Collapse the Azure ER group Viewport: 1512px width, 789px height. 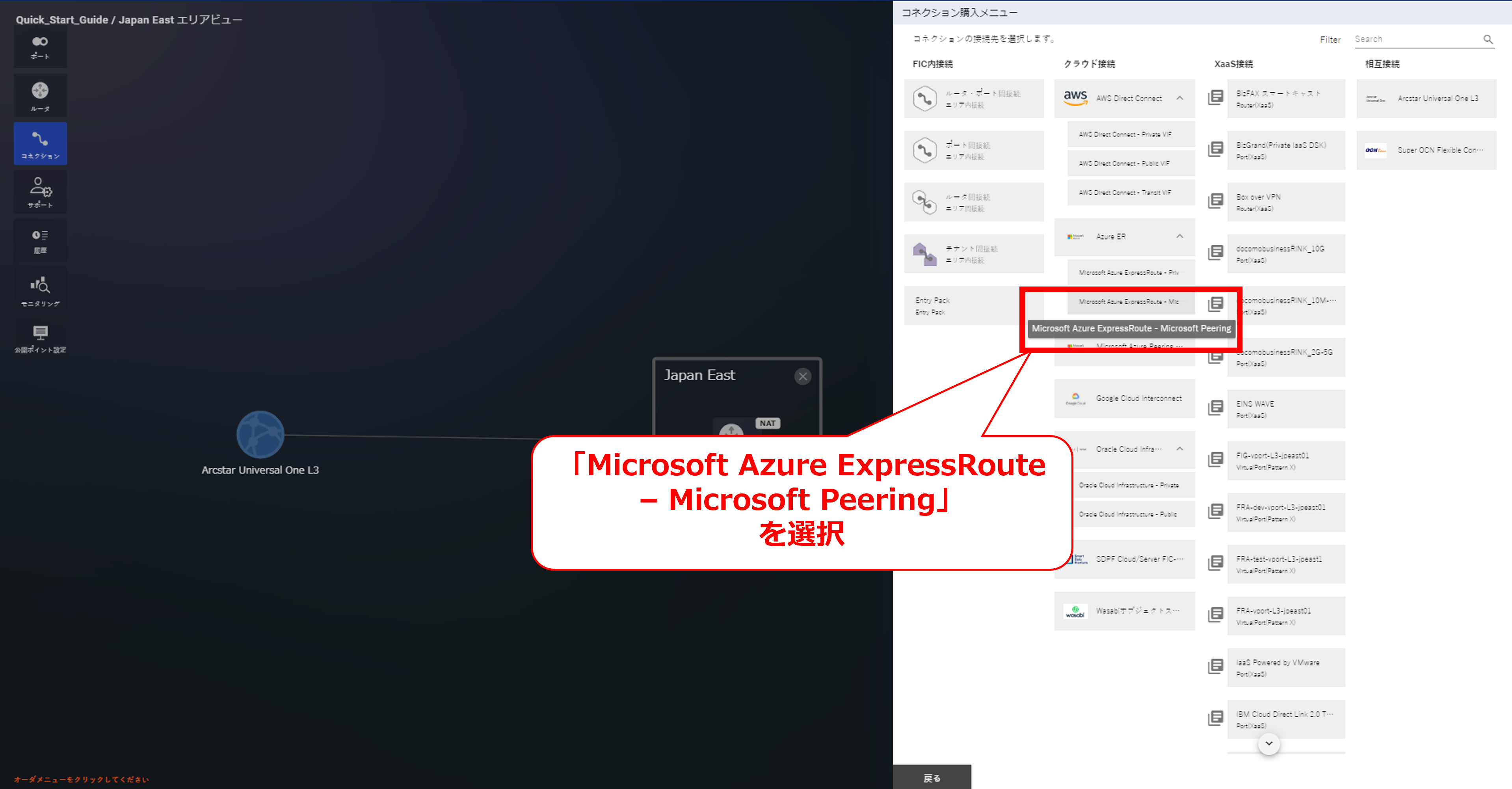(x=1179, y=236)
